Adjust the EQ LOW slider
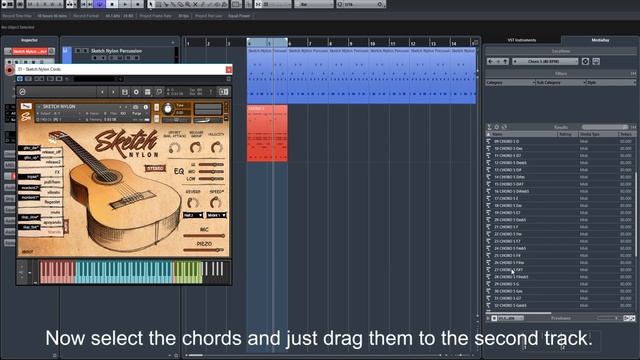The width and height of the screenshot is (640, 360). [x=211, y=179]
